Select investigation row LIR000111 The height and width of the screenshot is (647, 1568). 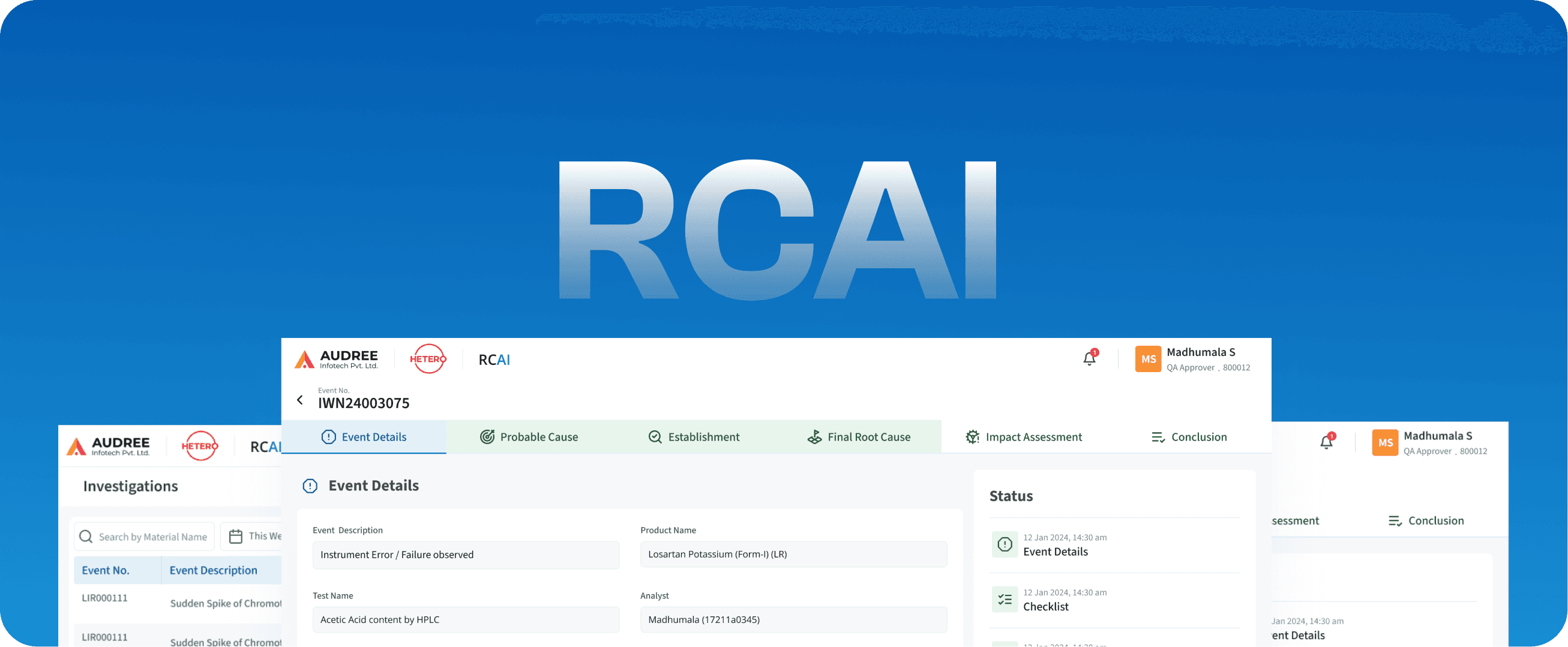104,598
